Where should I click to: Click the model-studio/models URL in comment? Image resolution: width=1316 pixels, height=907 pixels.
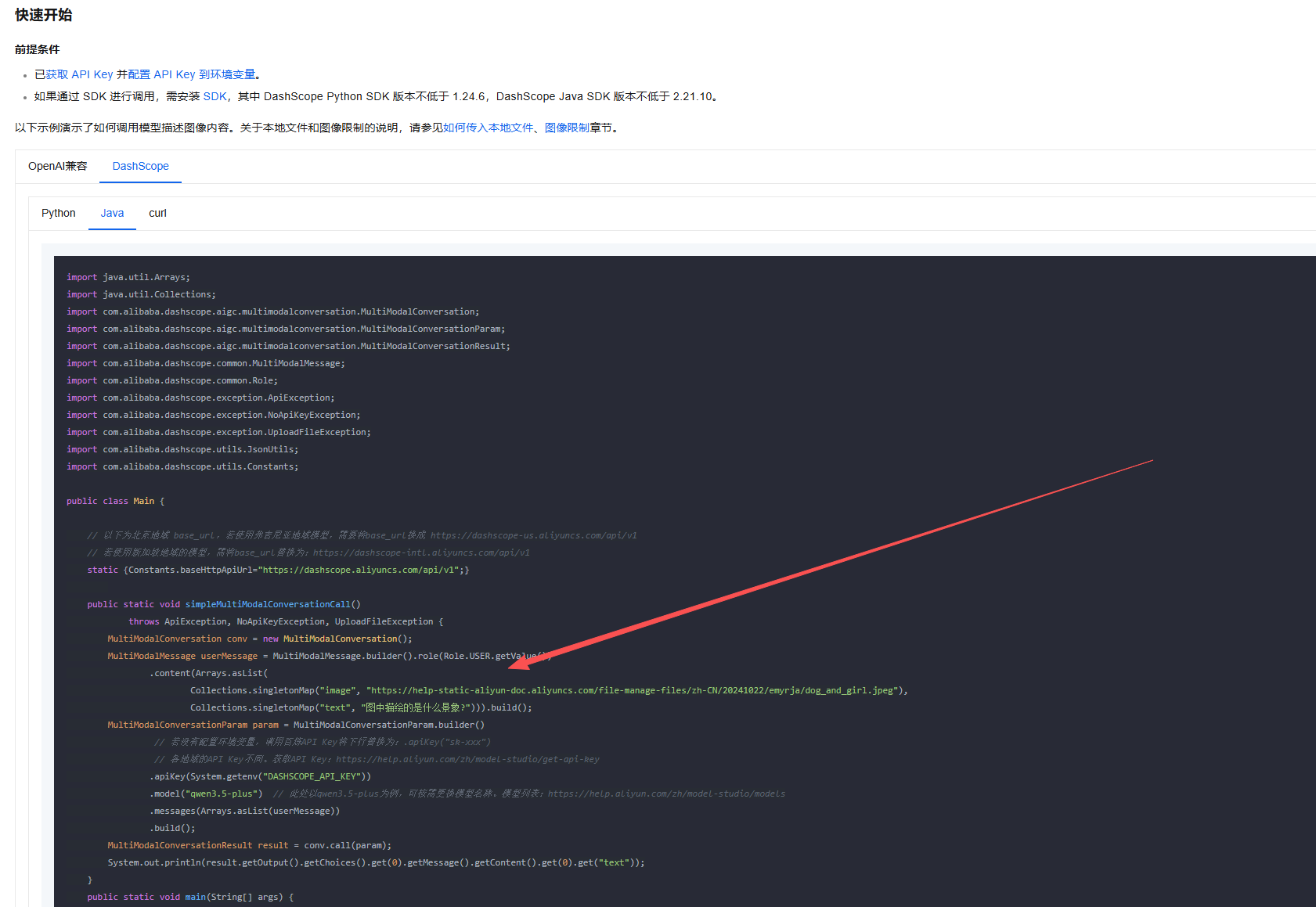(666, 794)
